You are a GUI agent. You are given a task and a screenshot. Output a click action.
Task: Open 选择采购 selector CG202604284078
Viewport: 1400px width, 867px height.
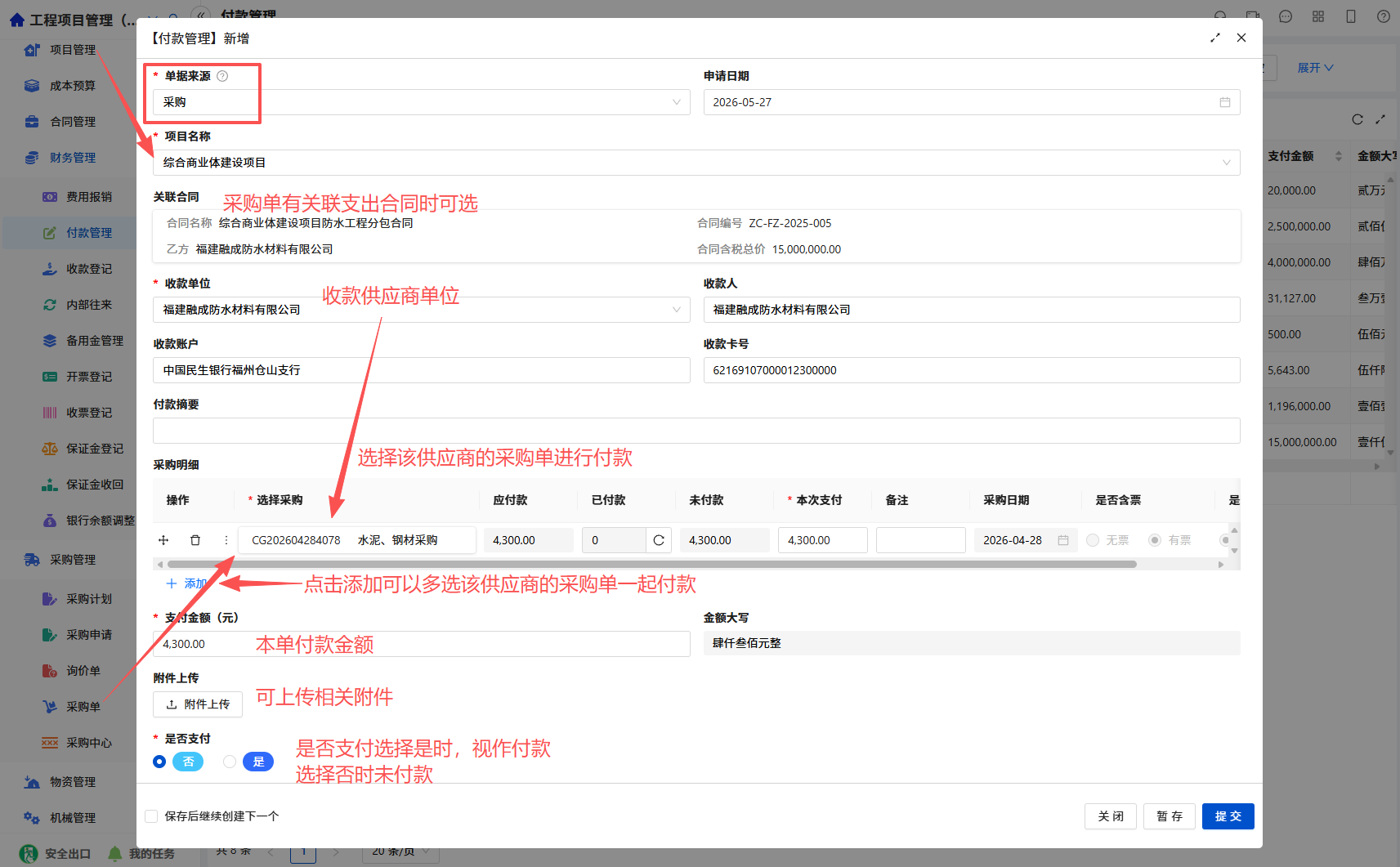357,540
